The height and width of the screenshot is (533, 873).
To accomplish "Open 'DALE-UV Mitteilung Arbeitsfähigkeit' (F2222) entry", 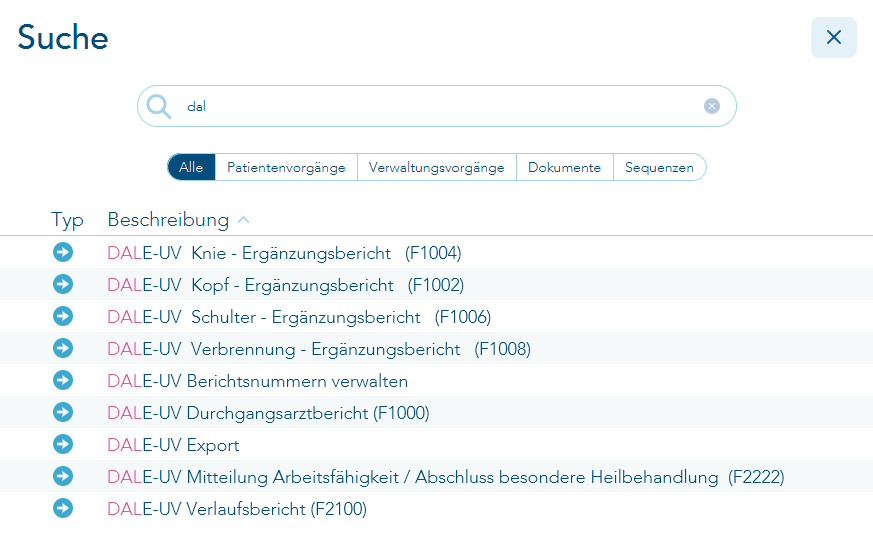I will tap(446, 477).
